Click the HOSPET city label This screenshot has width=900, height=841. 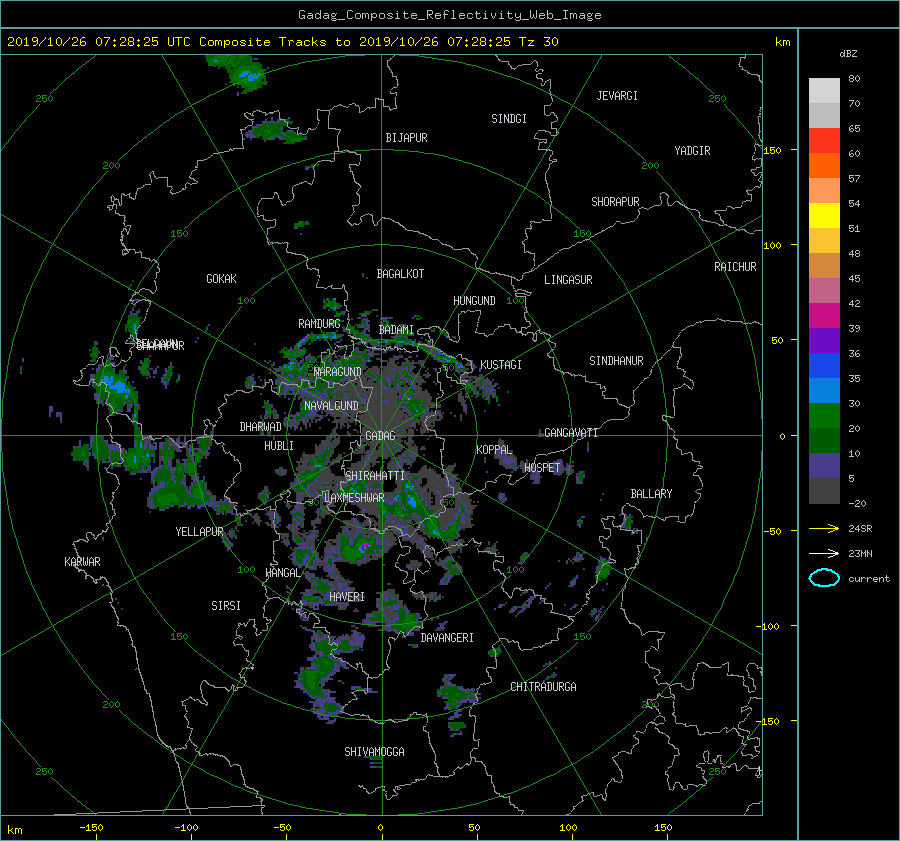[542, 468]
